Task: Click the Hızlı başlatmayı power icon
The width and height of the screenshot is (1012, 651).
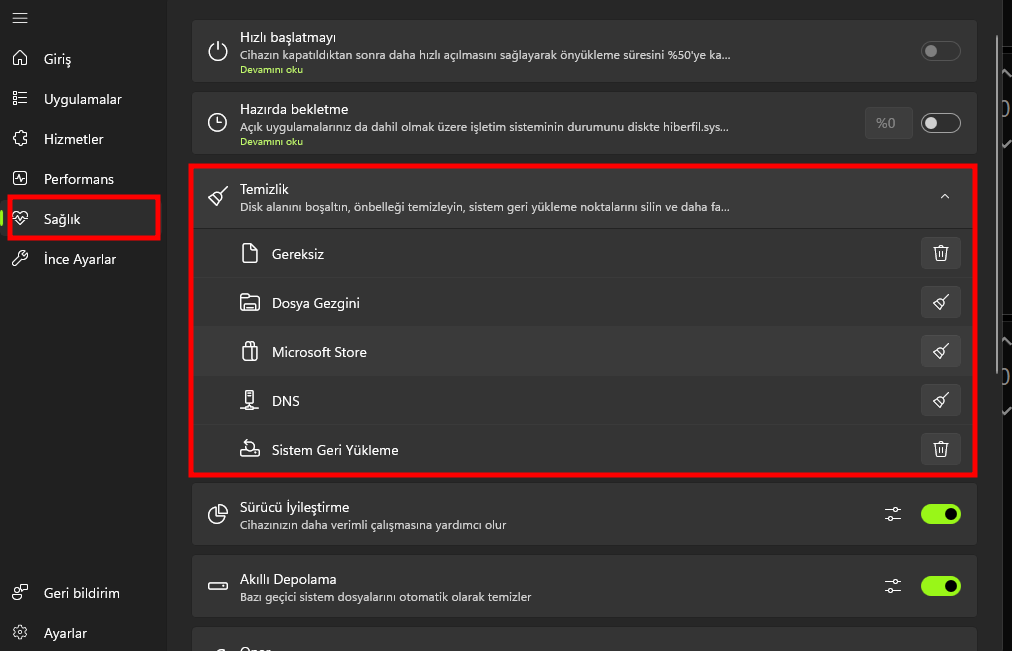Action: pyautogui.click(x=218, y=51)
